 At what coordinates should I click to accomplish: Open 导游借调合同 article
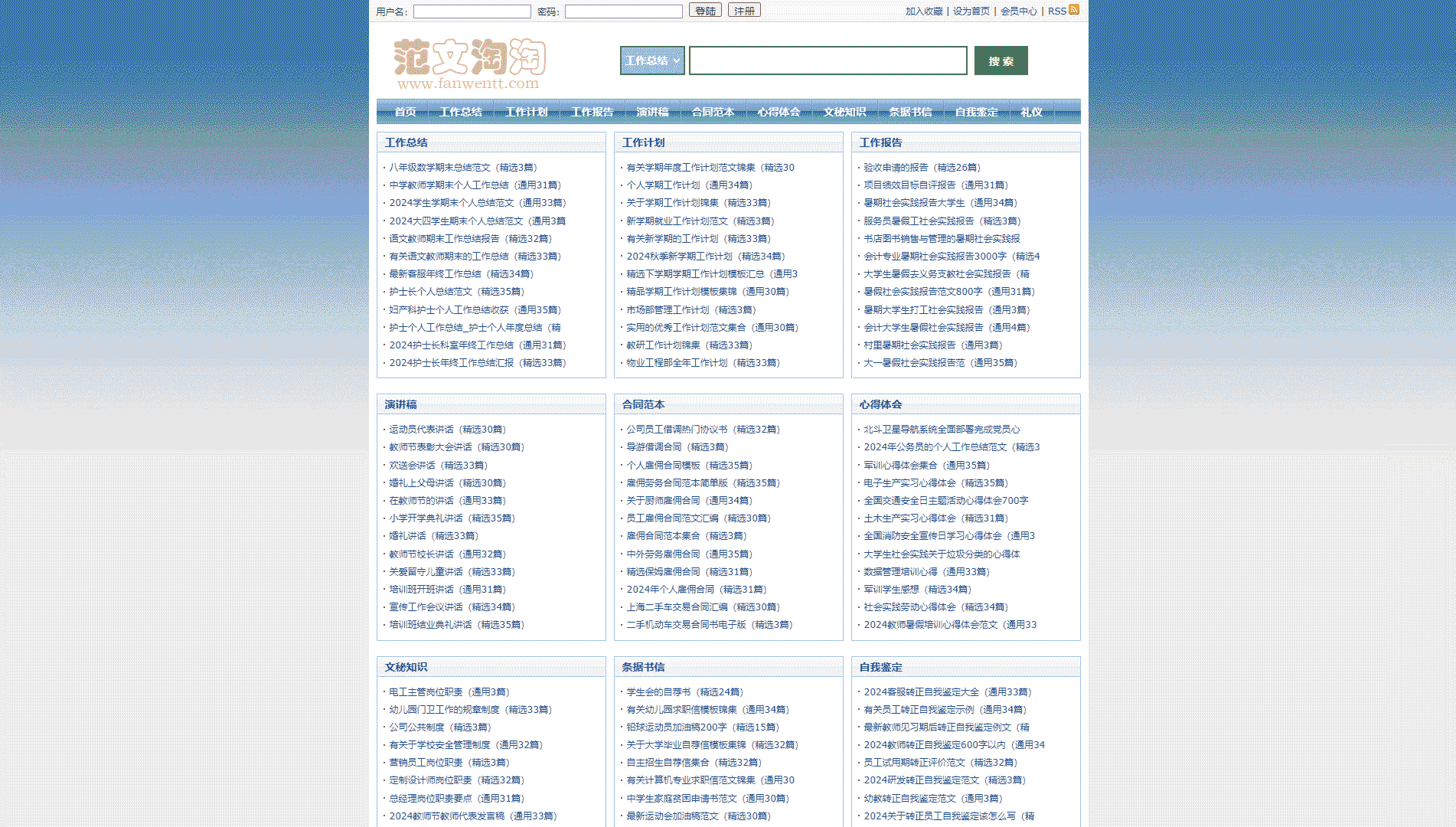677,447
